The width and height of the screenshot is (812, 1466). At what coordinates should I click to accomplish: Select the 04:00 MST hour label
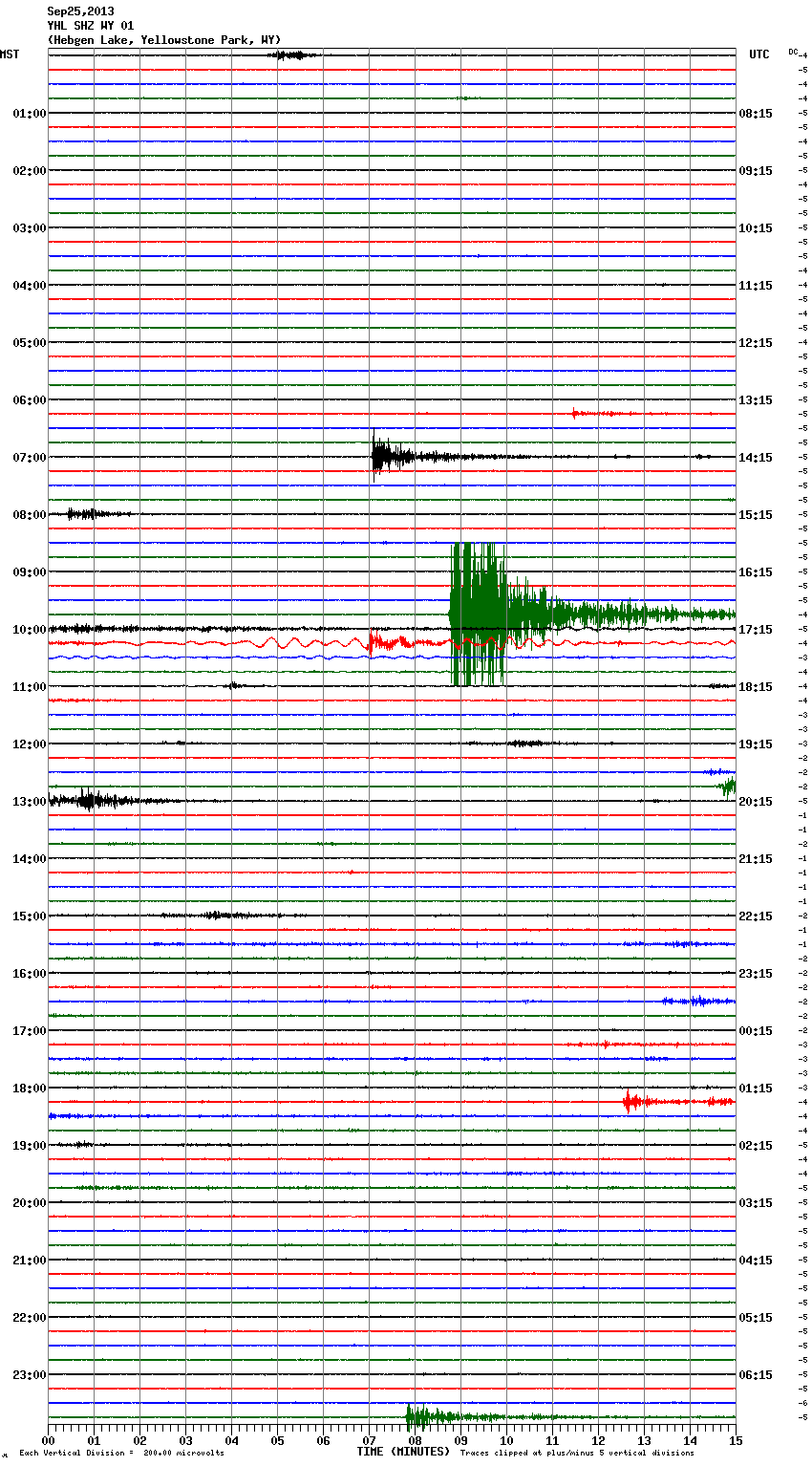pos(30,286)
